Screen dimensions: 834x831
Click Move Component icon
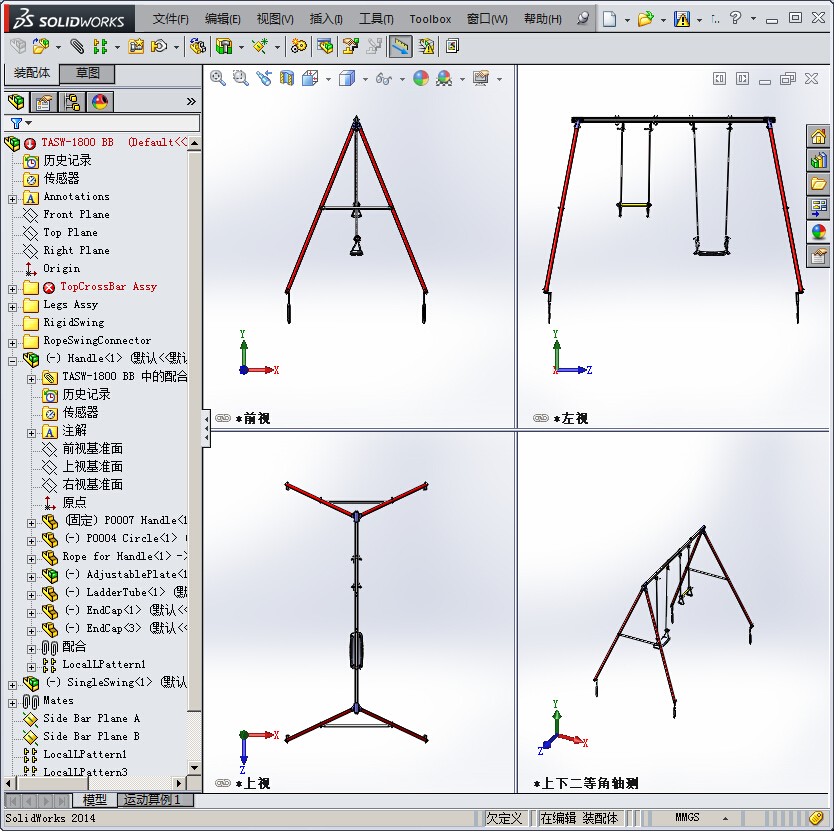click(159, 46)
